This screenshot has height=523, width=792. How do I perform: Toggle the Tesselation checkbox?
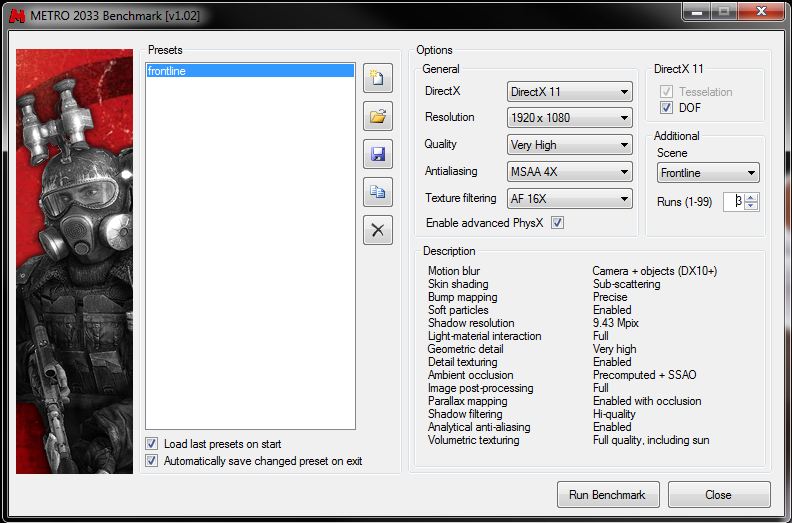coord(666,92)
